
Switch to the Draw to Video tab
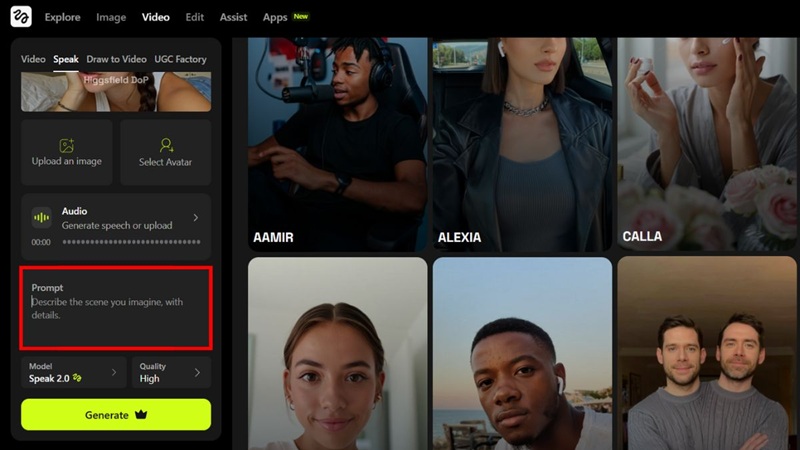tap(116, 59)
